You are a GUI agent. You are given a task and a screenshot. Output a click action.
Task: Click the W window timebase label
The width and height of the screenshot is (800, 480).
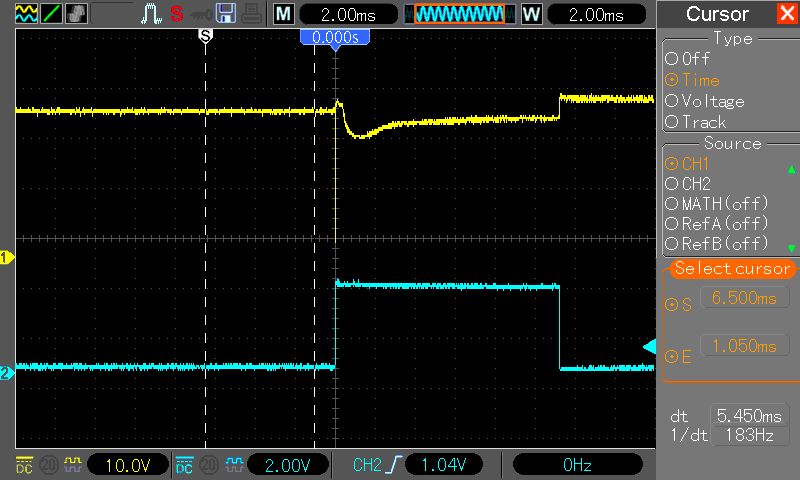point(530,14)
